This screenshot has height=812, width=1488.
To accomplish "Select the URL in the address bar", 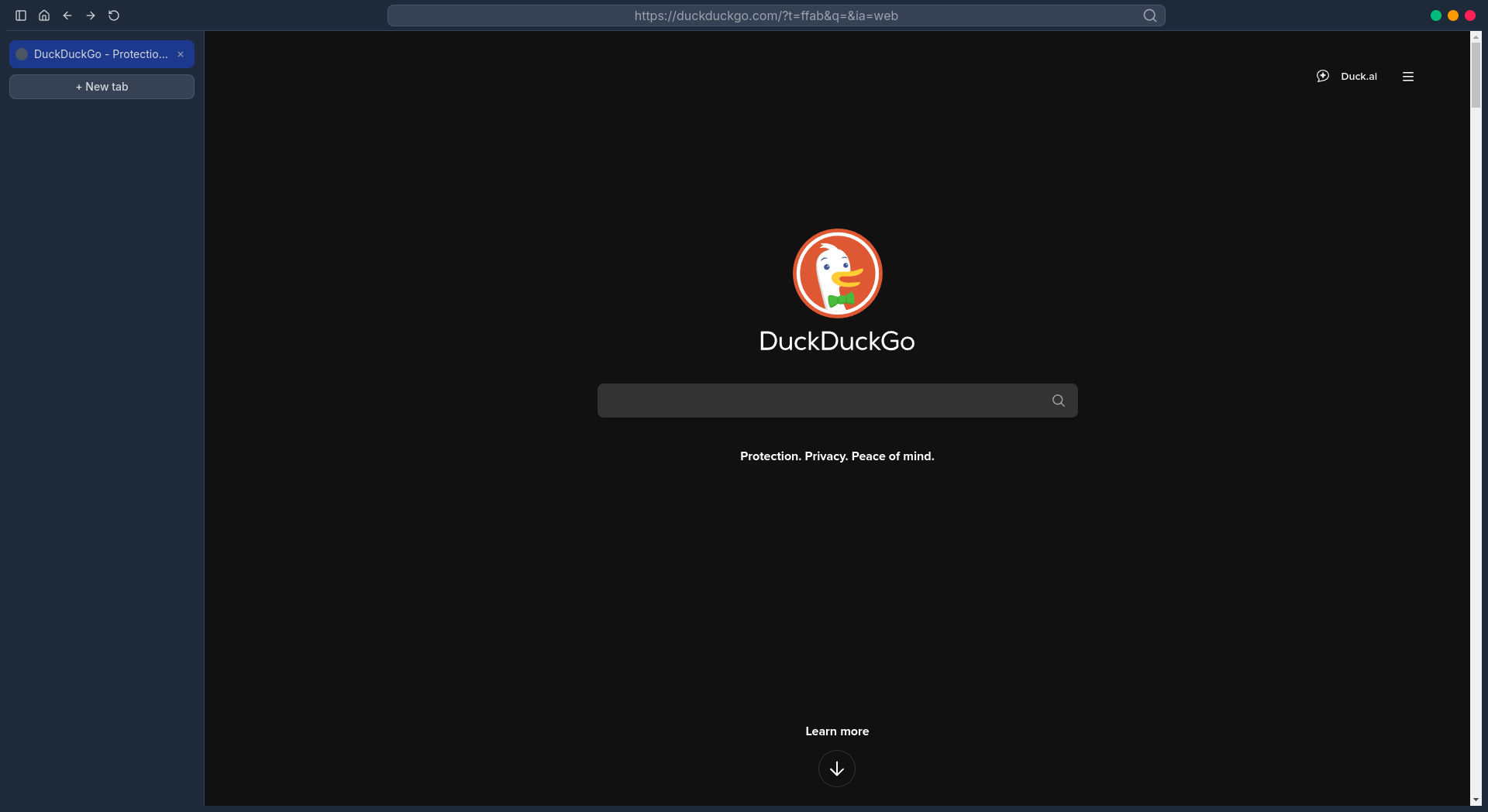I will click(766, 15).
